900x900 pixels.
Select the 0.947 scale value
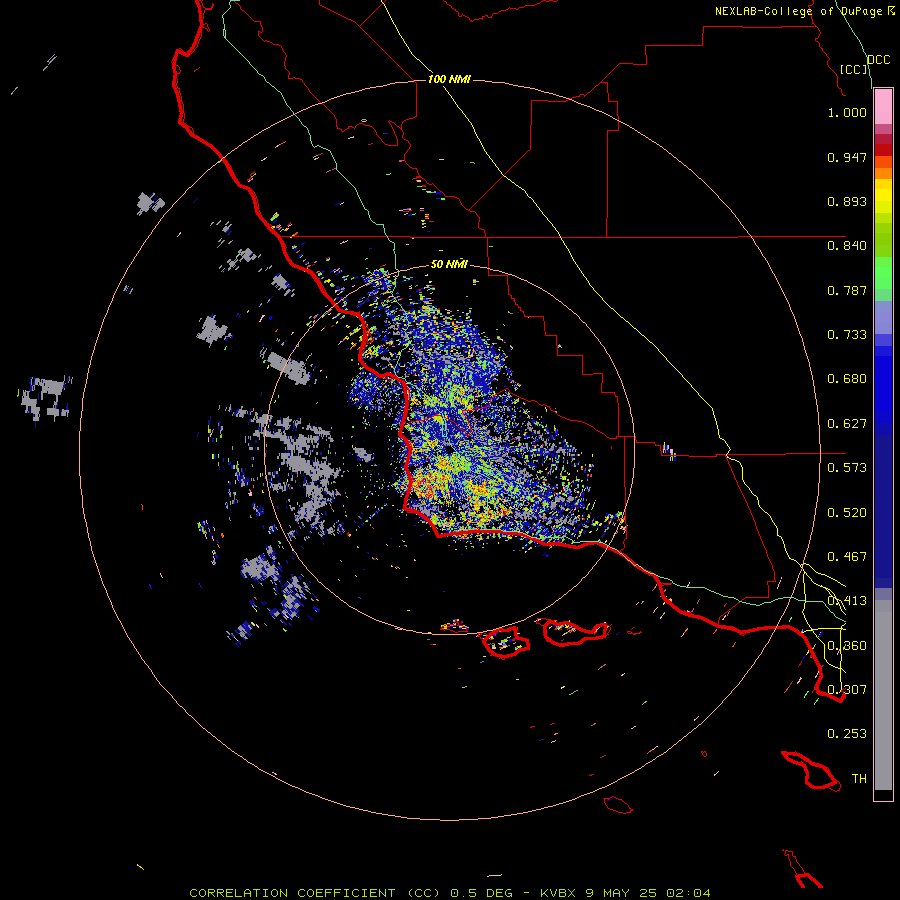[847, 157]
